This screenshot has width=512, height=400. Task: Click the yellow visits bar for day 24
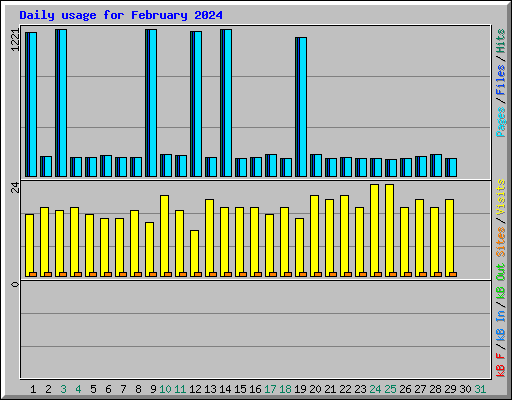click(x=374, y=230)
